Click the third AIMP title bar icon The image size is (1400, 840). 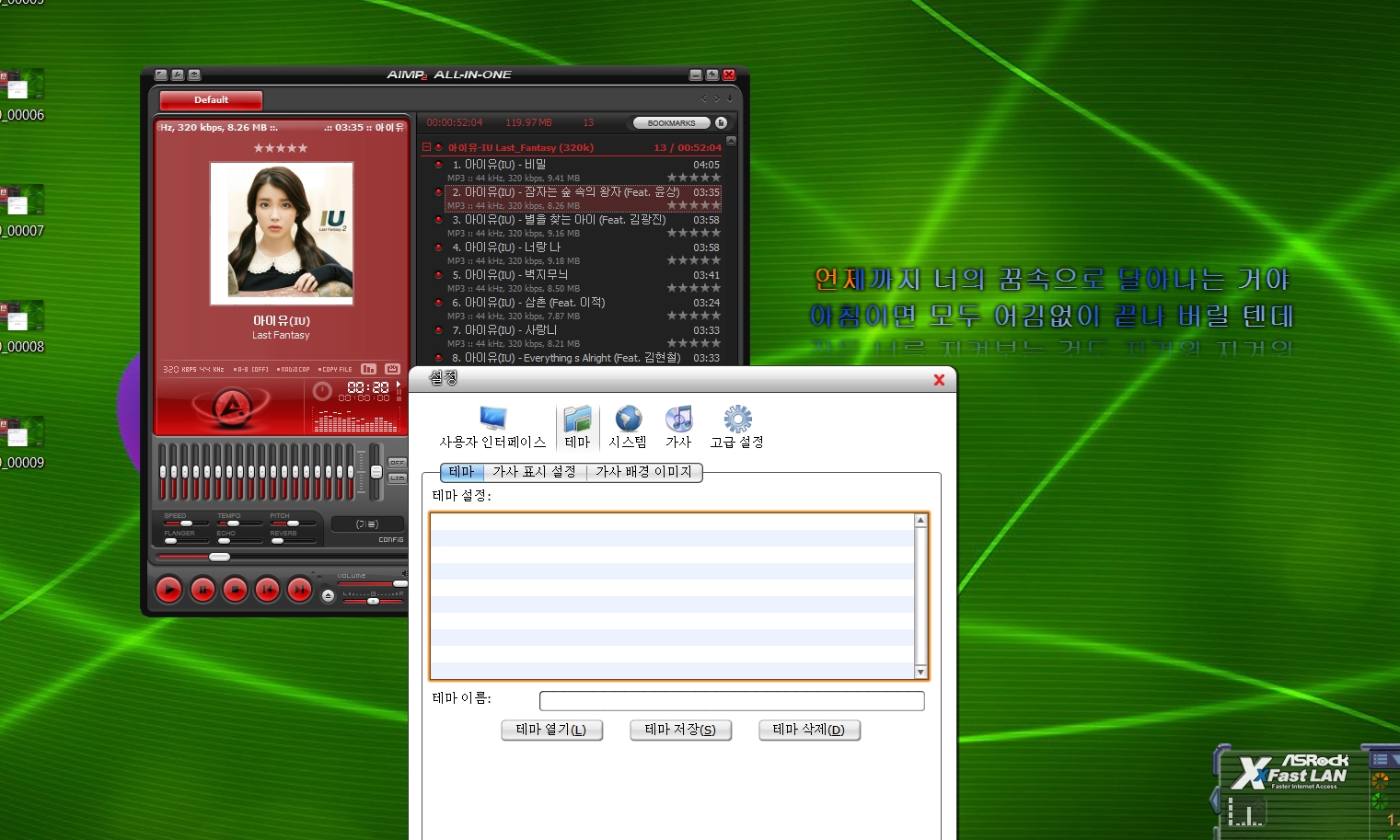[194, 75]
